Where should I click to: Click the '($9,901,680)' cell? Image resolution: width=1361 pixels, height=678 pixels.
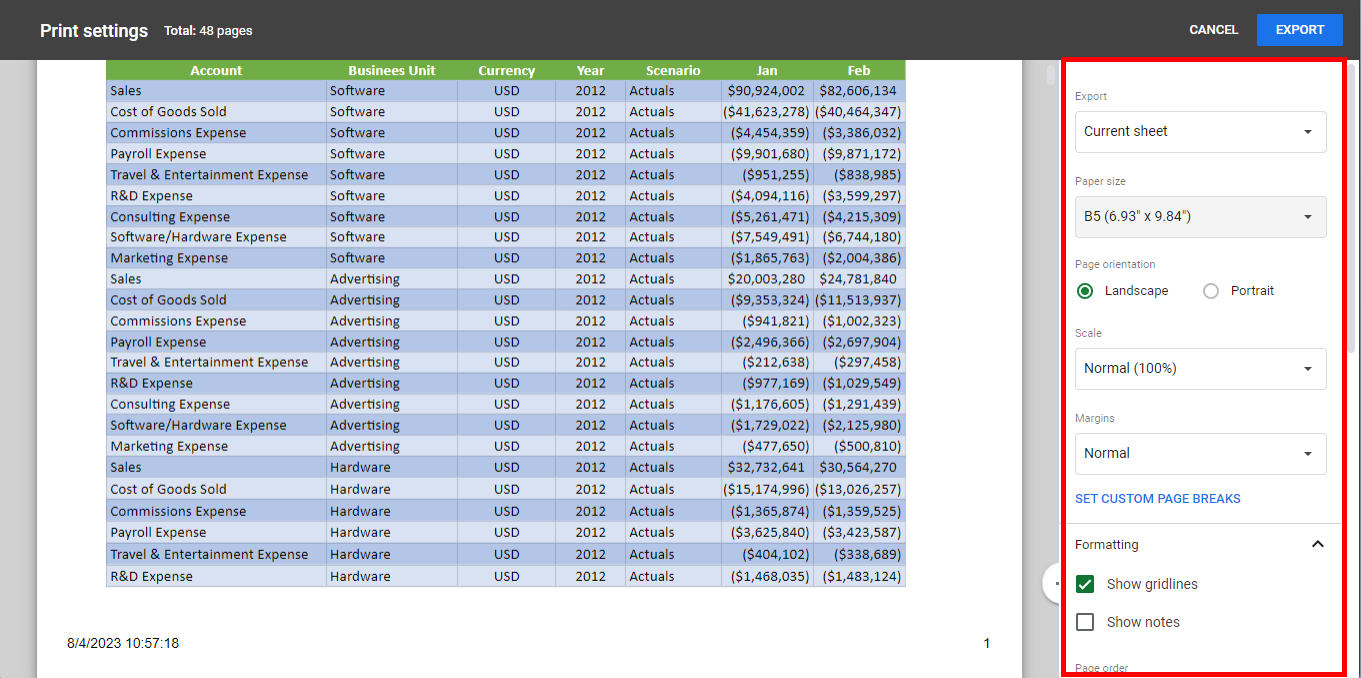pos(767,154)
